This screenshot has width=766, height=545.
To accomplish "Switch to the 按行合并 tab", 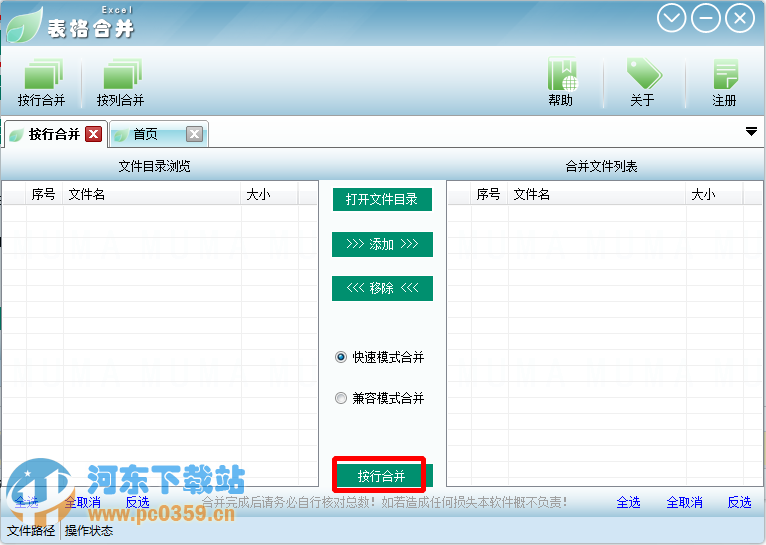I will (x=54, y=134).
